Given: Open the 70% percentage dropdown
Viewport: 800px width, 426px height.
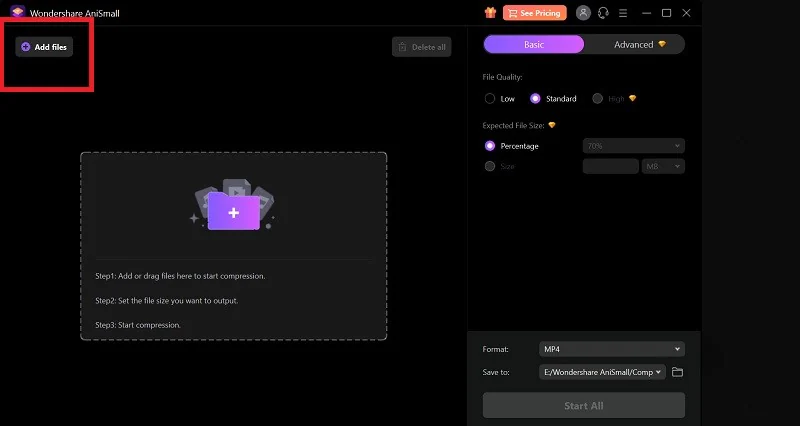Looking at the screenshot, I should coord(634,146).
